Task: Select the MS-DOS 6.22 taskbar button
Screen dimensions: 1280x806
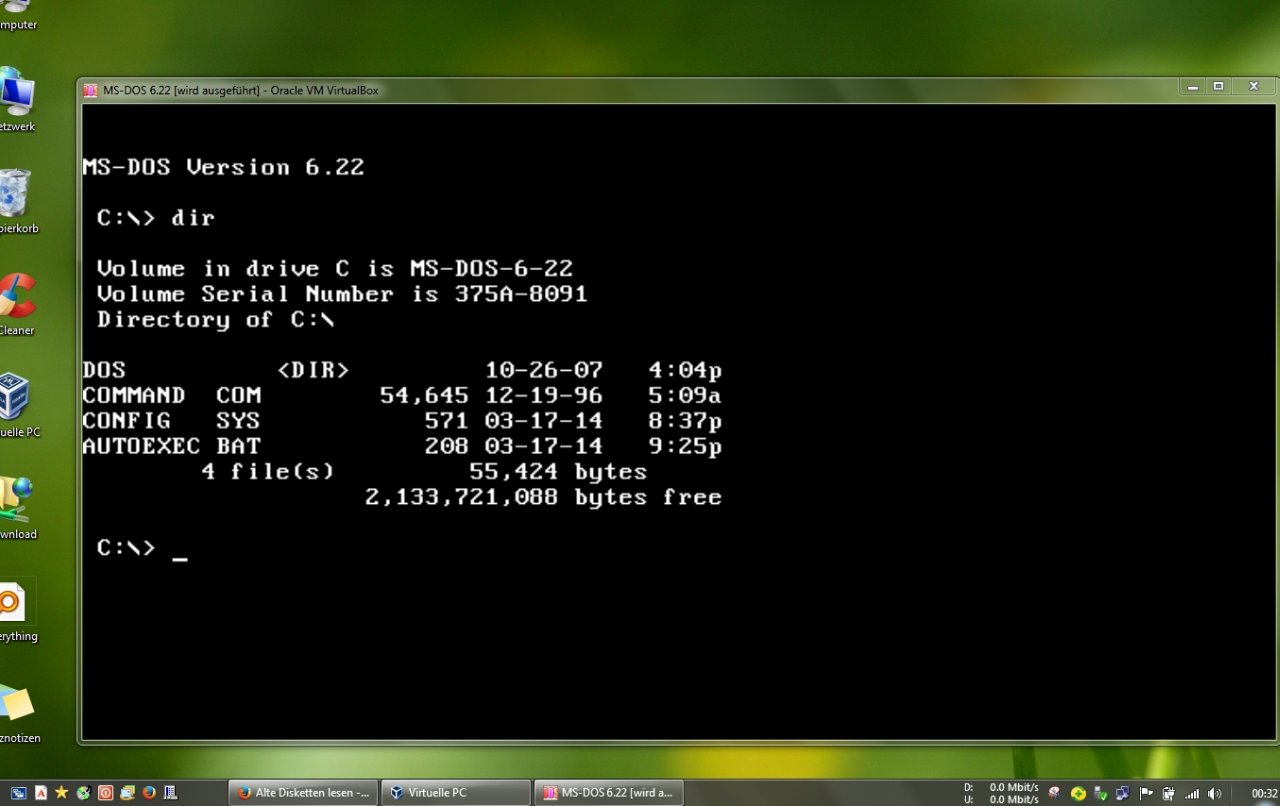Action: pos(609,793)
